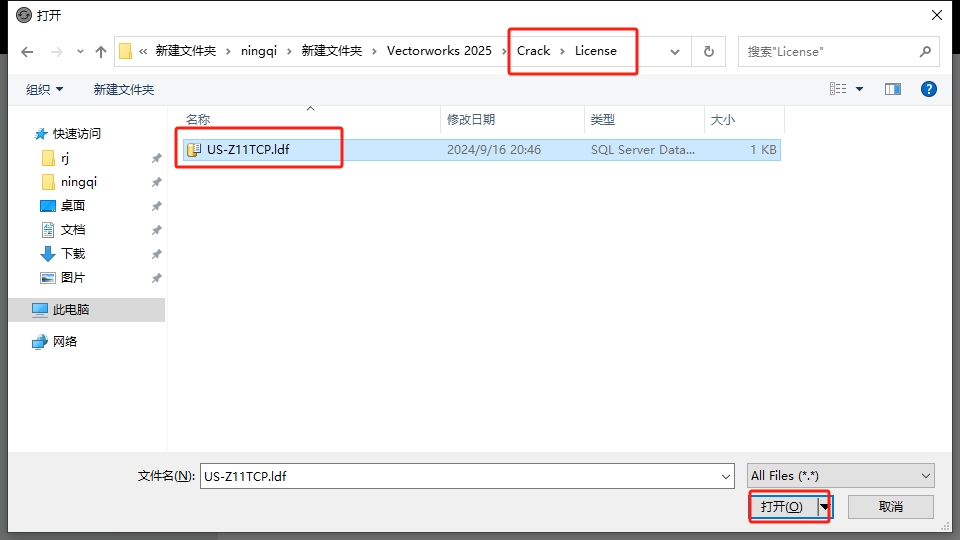Click the 取消 button

(x=891, y=506)
